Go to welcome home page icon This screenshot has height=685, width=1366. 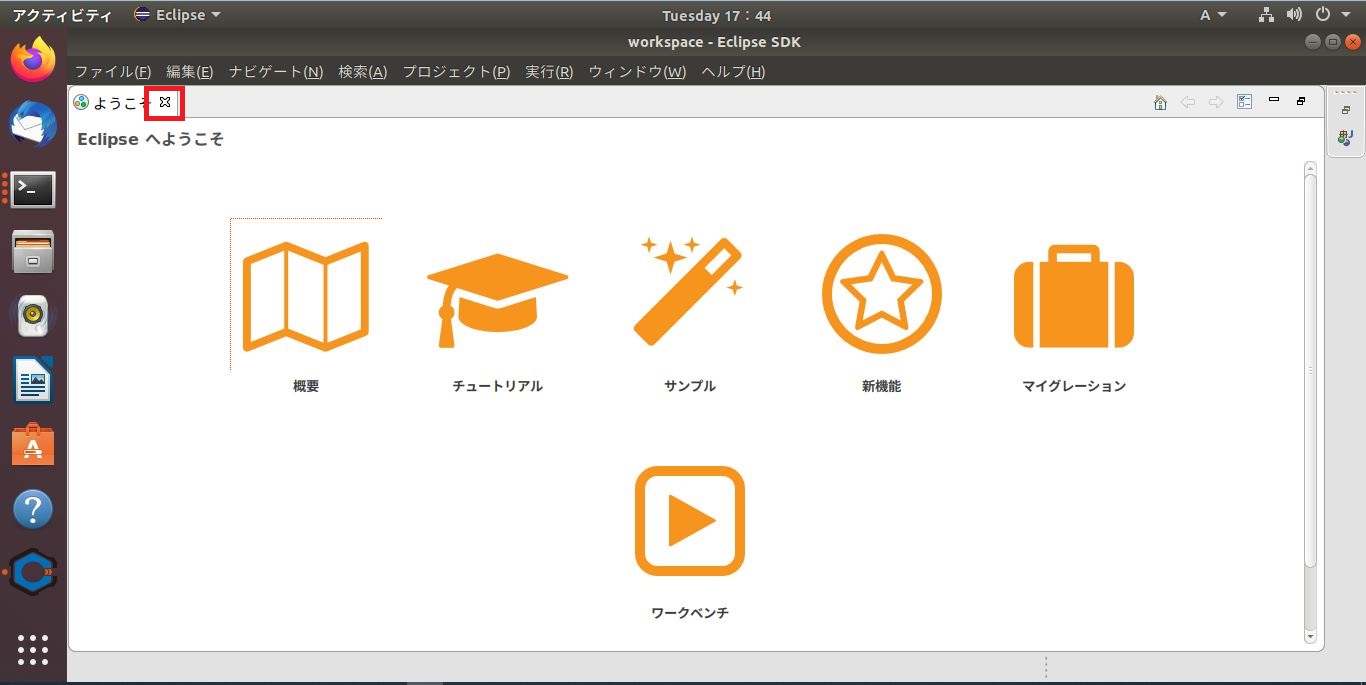click(1160, 102)
